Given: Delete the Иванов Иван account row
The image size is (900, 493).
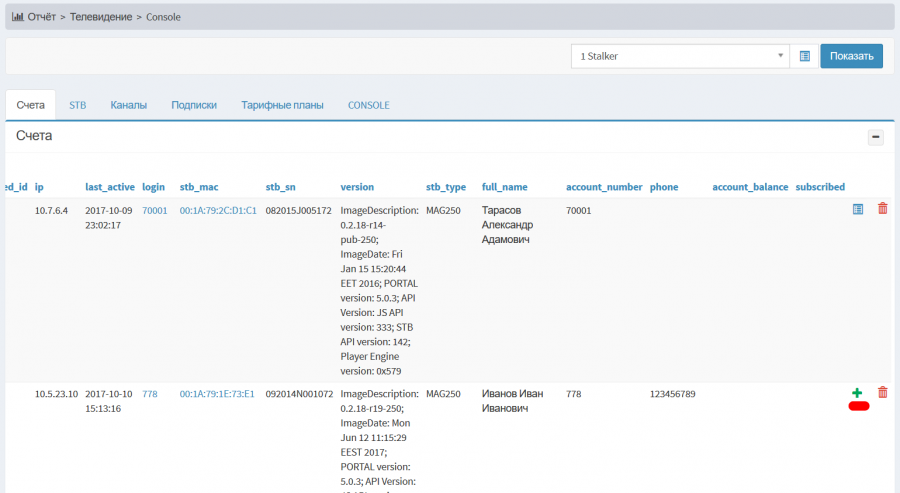Looking at the screenshot, I should point(882,393).
